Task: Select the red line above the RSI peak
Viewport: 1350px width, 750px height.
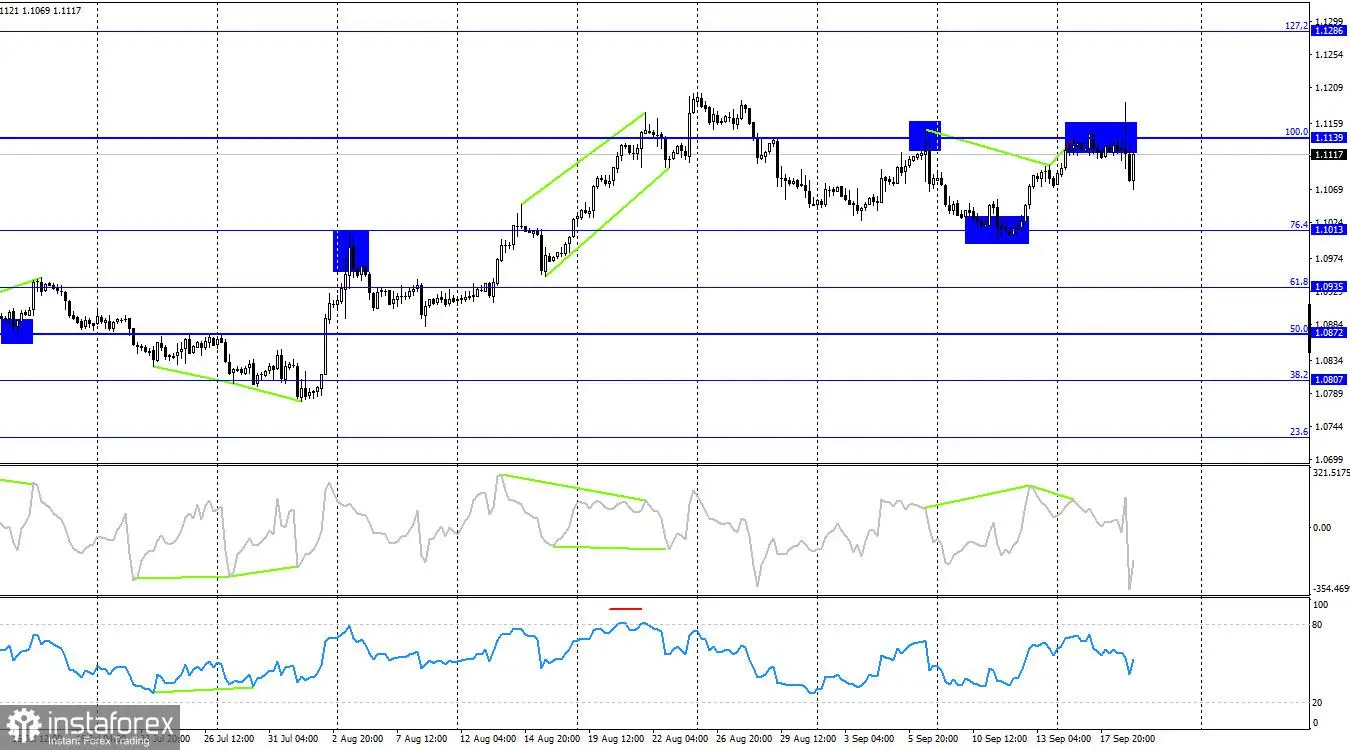Action: (x=626, y=608)
